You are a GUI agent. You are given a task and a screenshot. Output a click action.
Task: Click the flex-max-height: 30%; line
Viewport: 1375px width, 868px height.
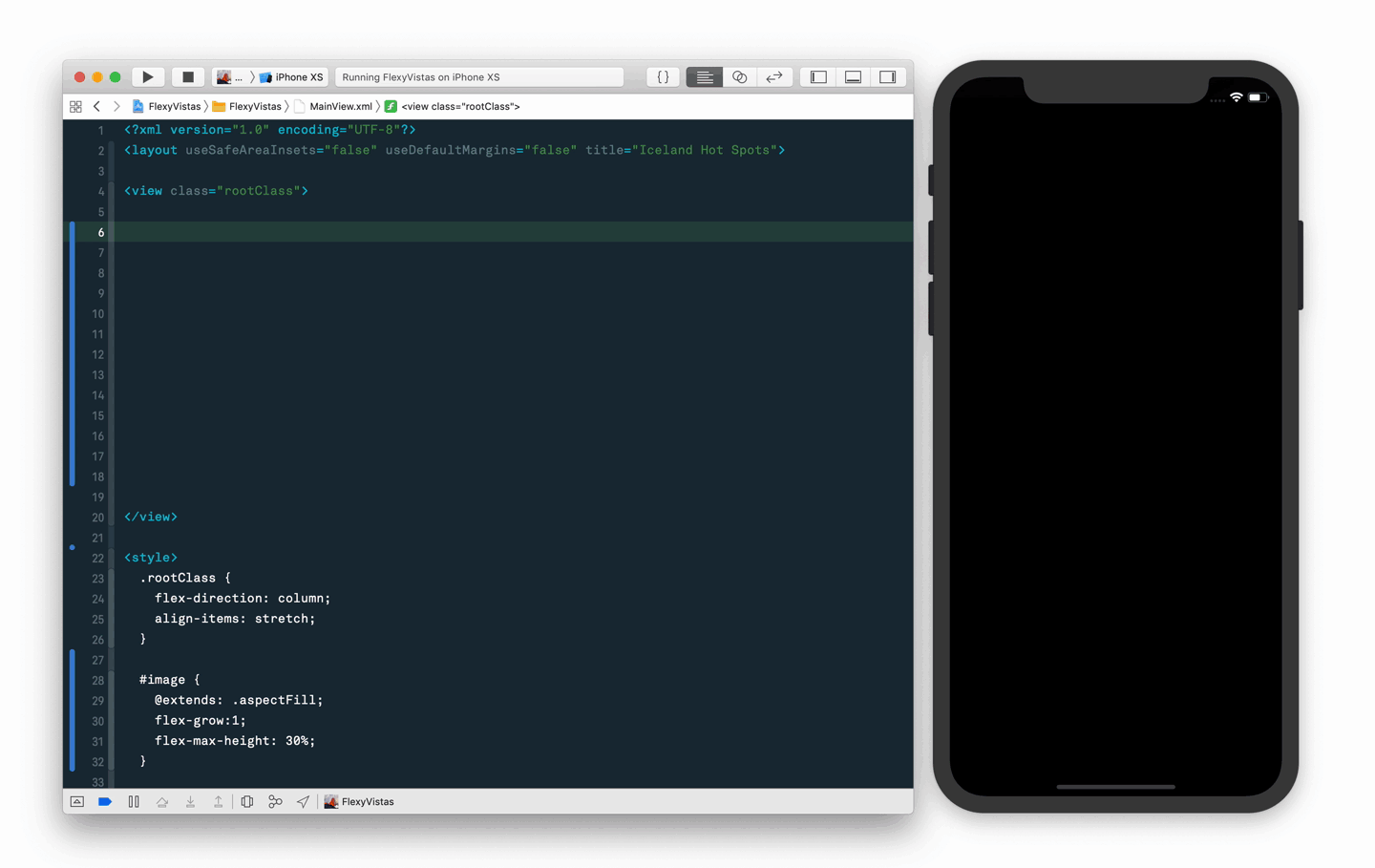click(x=235, y=741)
